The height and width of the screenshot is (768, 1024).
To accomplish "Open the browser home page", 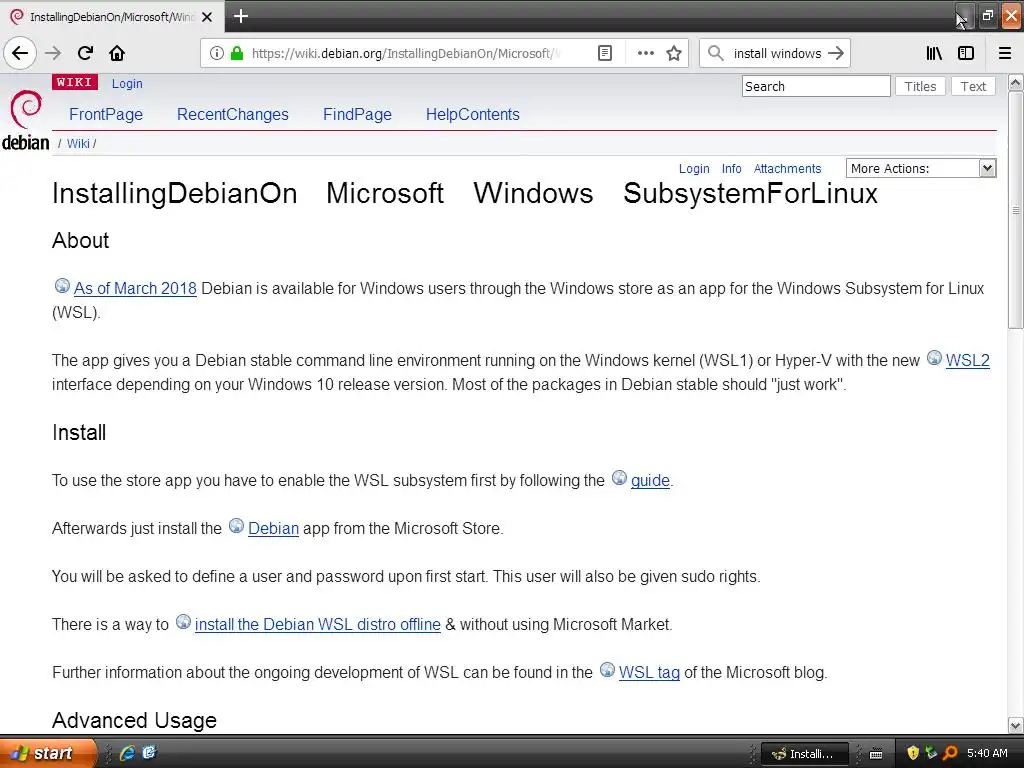I will (117, 53).
